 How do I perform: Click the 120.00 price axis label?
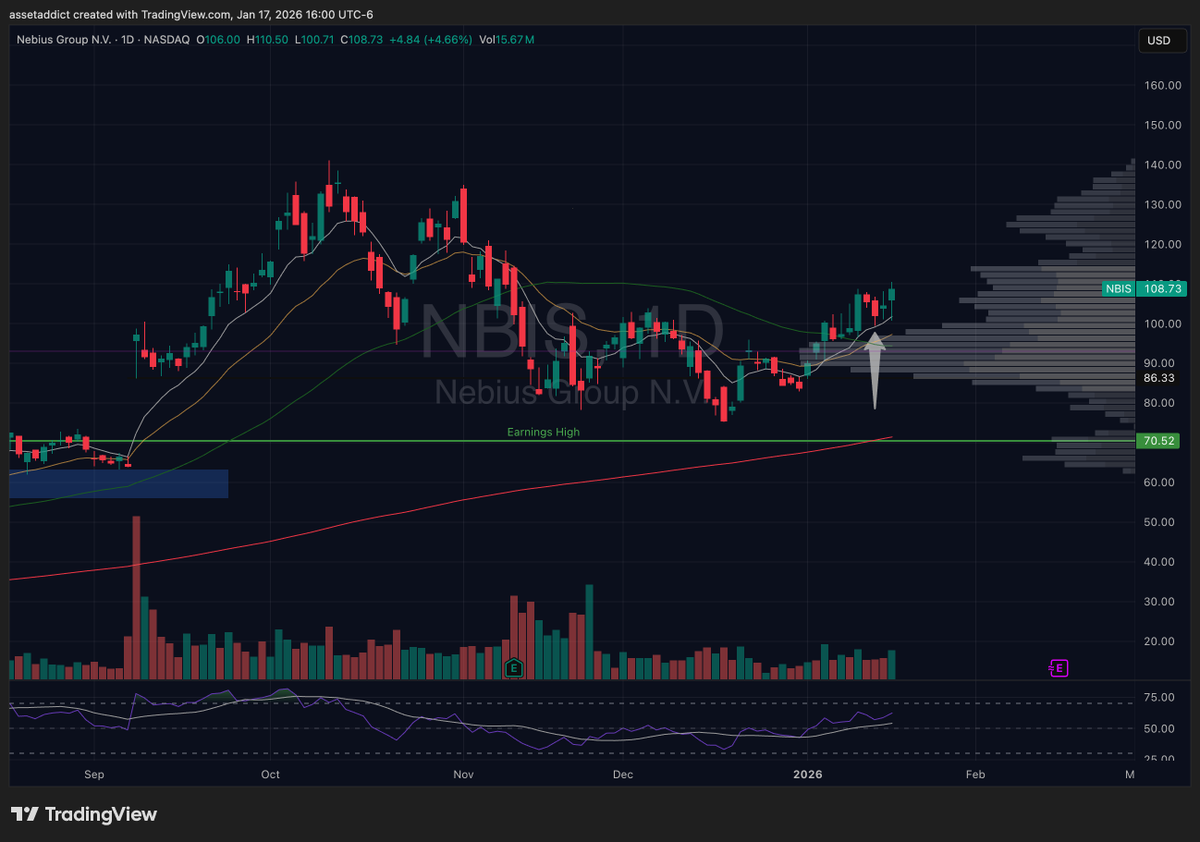click(x=1161, y=244)
